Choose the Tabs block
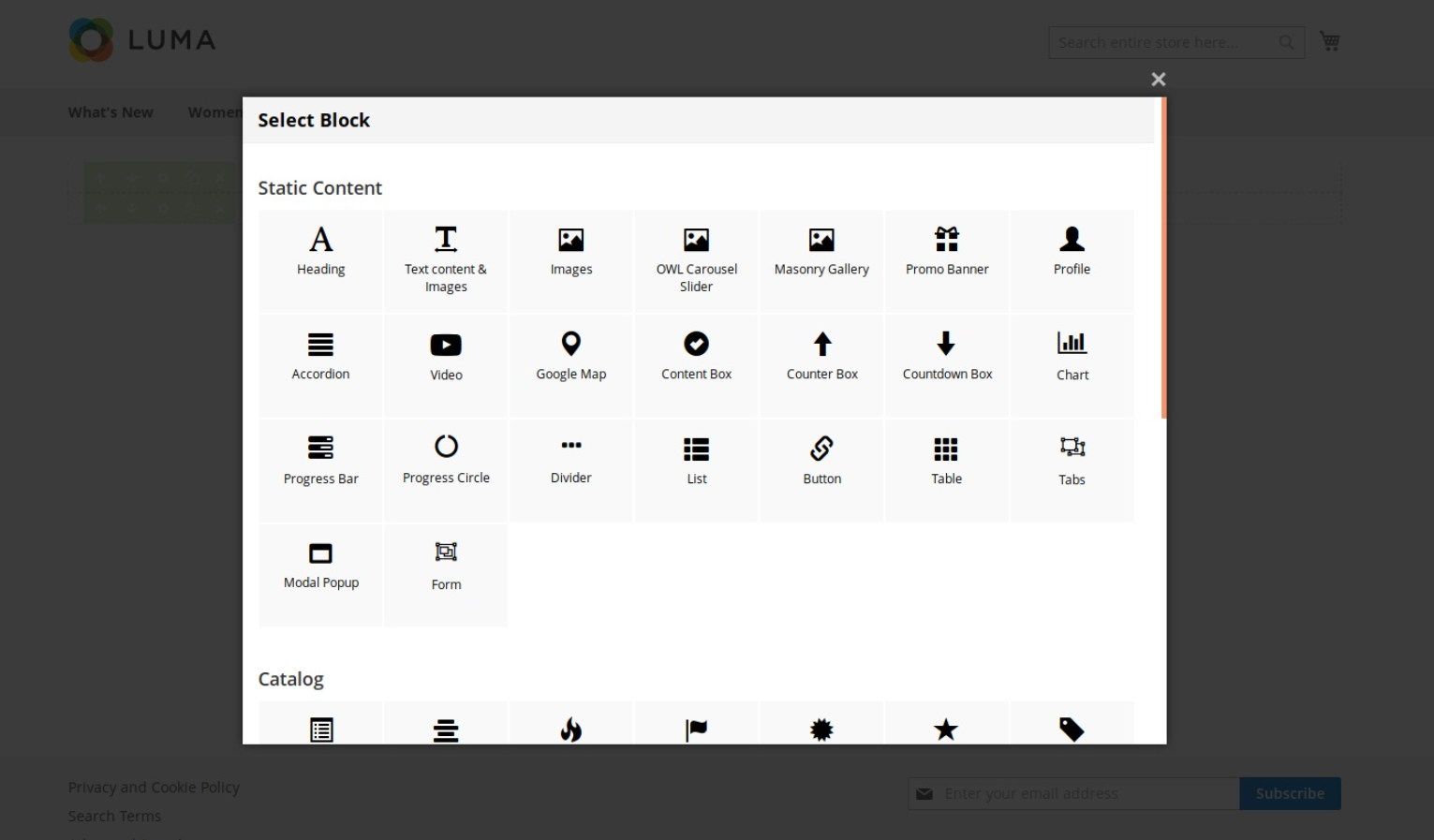 tap(1072, 462)
